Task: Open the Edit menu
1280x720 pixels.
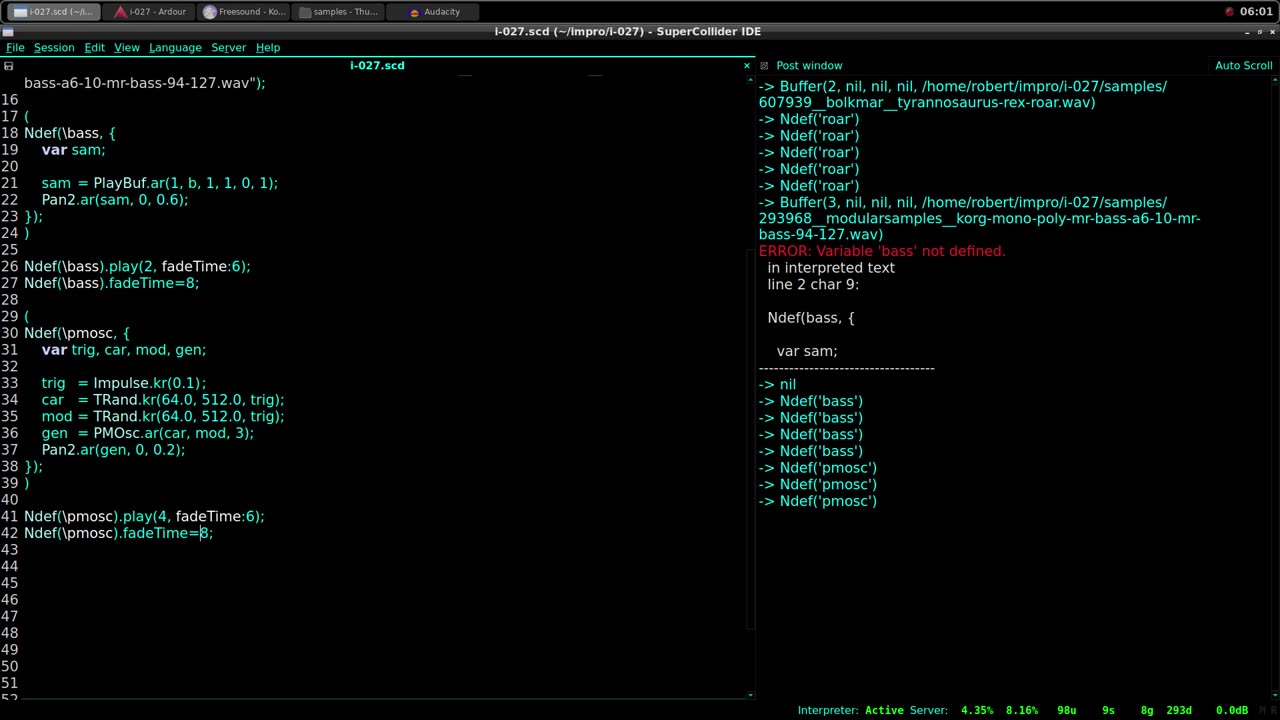Action: tap(94, 47)
